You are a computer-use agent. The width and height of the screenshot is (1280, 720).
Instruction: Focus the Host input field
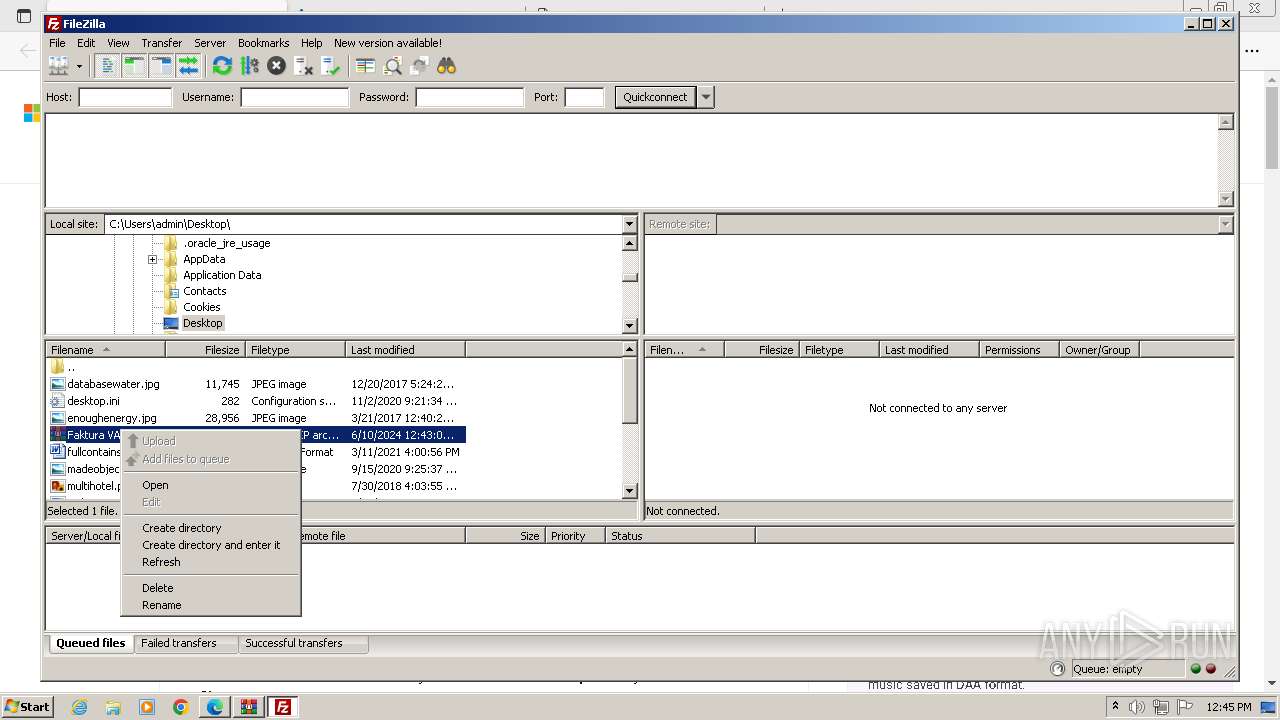pyautogui.click(x=125, y=97)
